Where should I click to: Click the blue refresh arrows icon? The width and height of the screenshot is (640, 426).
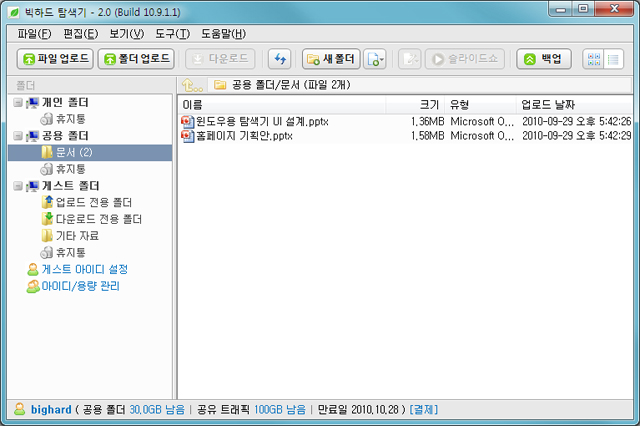280,59
